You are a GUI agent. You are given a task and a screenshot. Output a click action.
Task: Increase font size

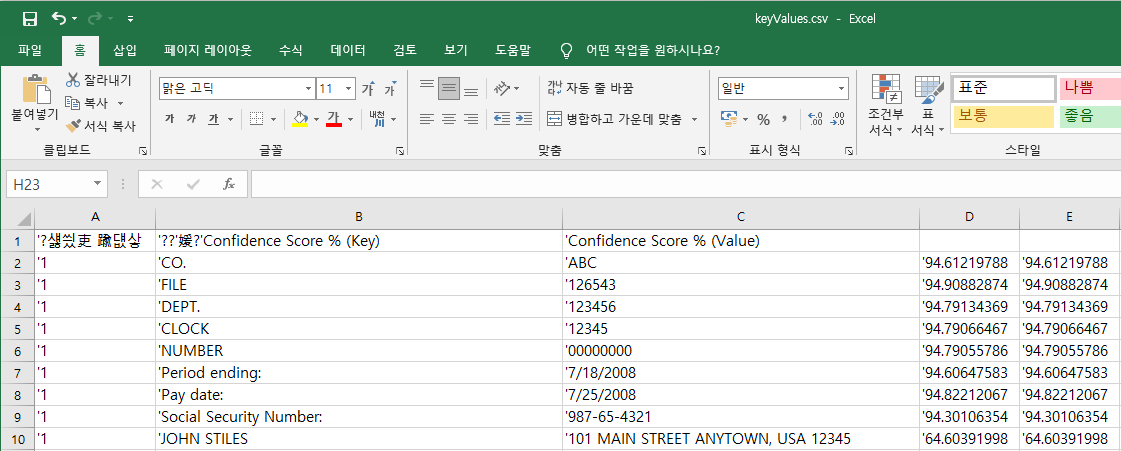[x=367, y=89]
